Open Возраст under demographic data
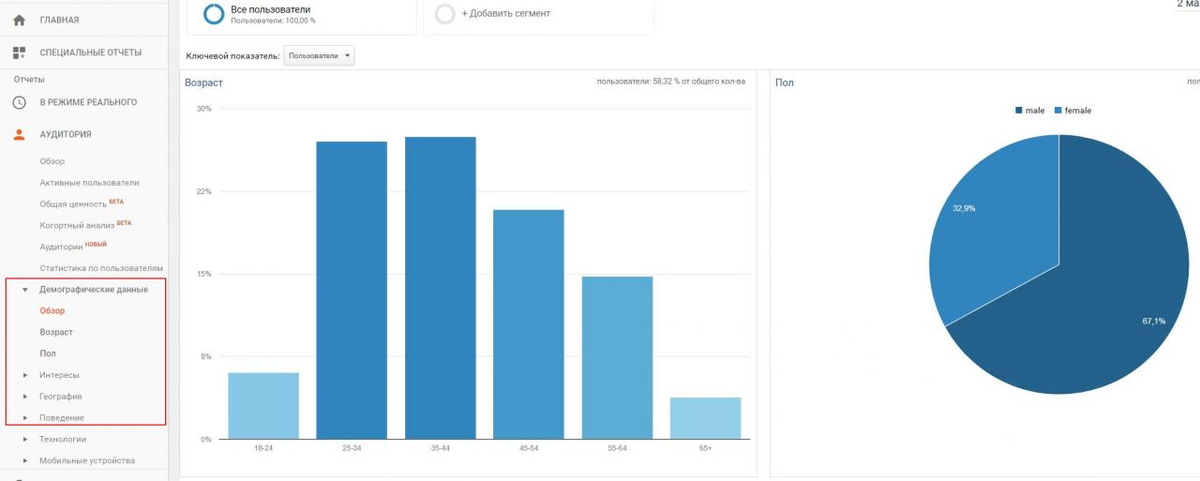The image size is (1200, 481). tap(56, 332)
